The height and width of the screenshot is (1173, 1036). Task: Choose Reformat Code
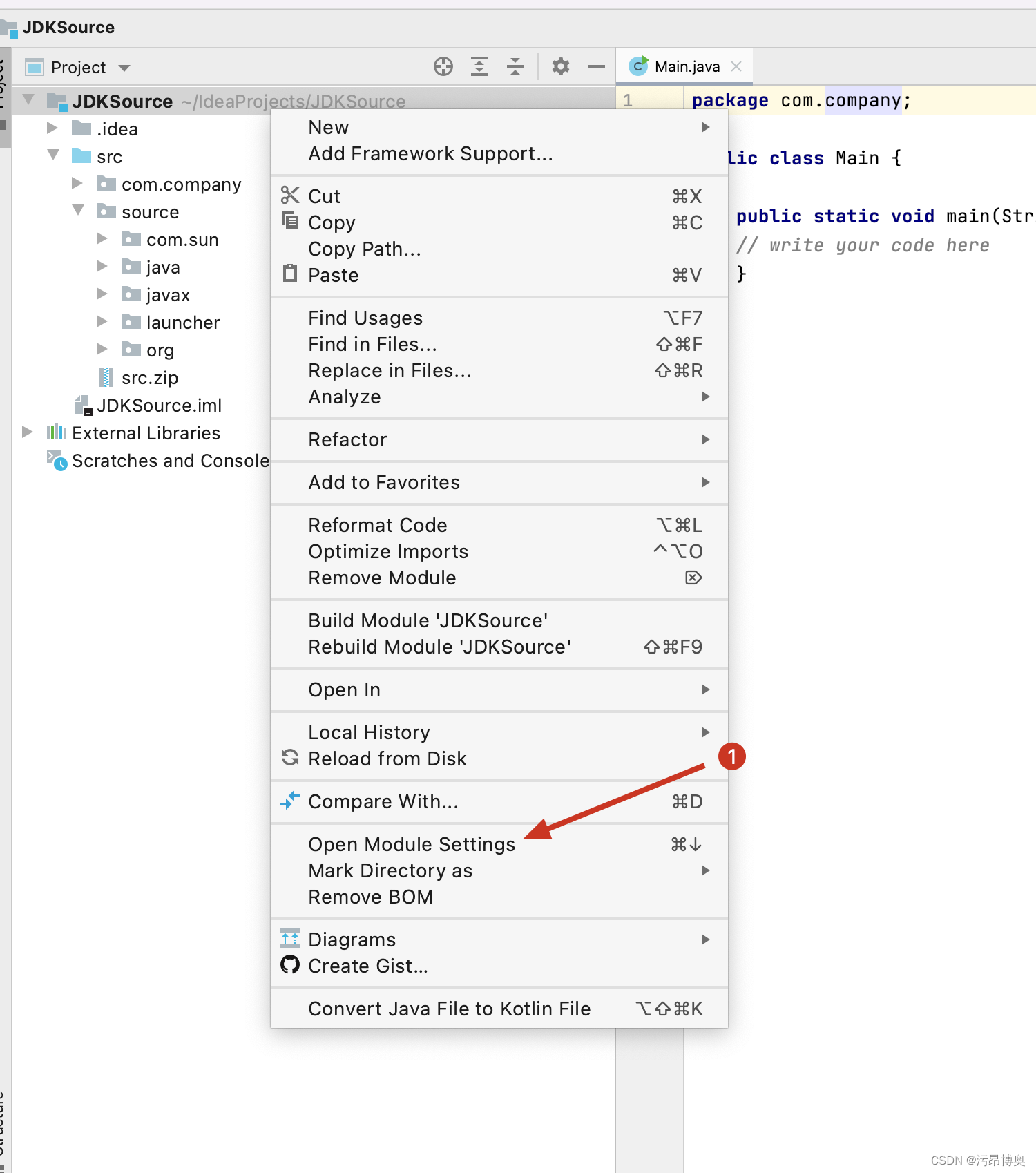tap(499, 525)
